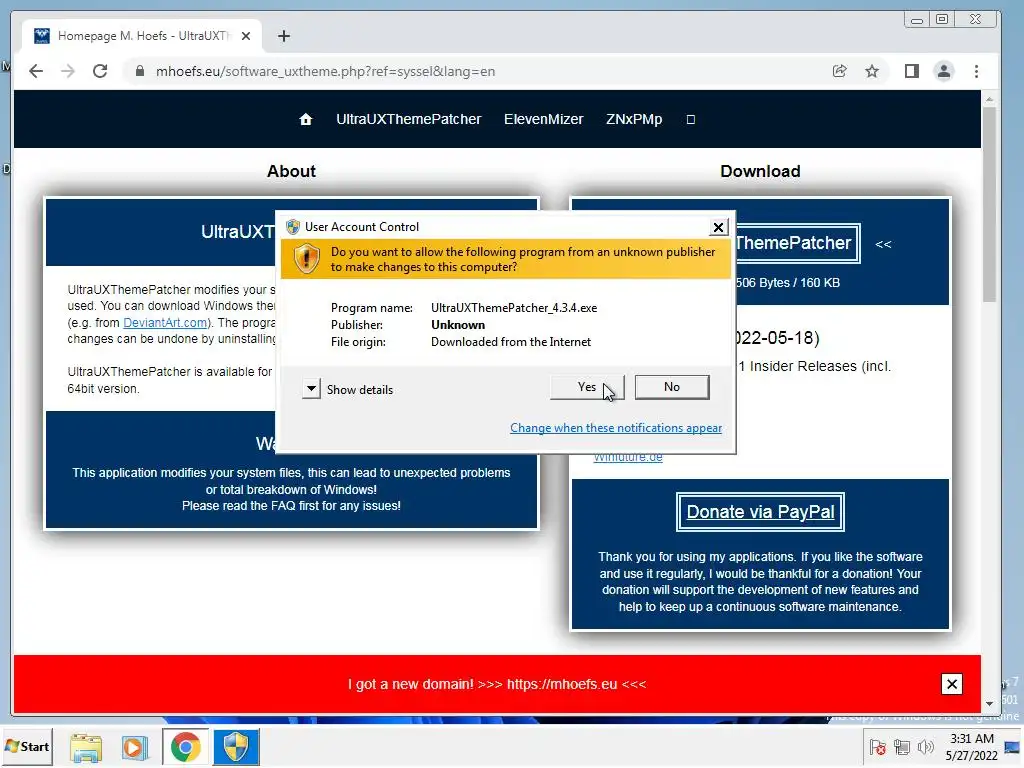Switch to Chrome in the taskbar
The width and height of the screenshot is (1024, 768).
(x=185, y=747)
